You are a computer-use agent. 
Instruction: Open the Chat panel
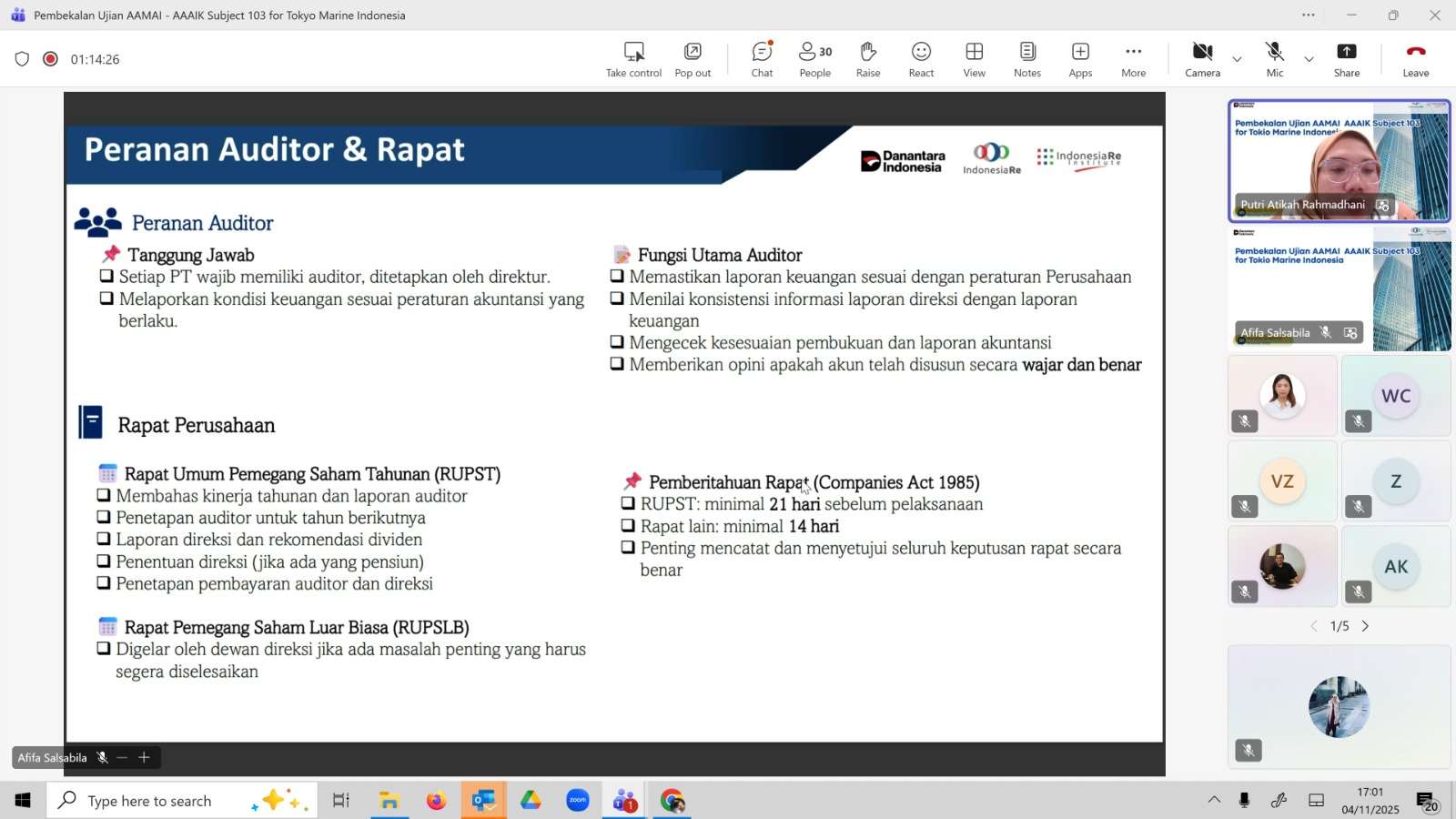point(762,59)
